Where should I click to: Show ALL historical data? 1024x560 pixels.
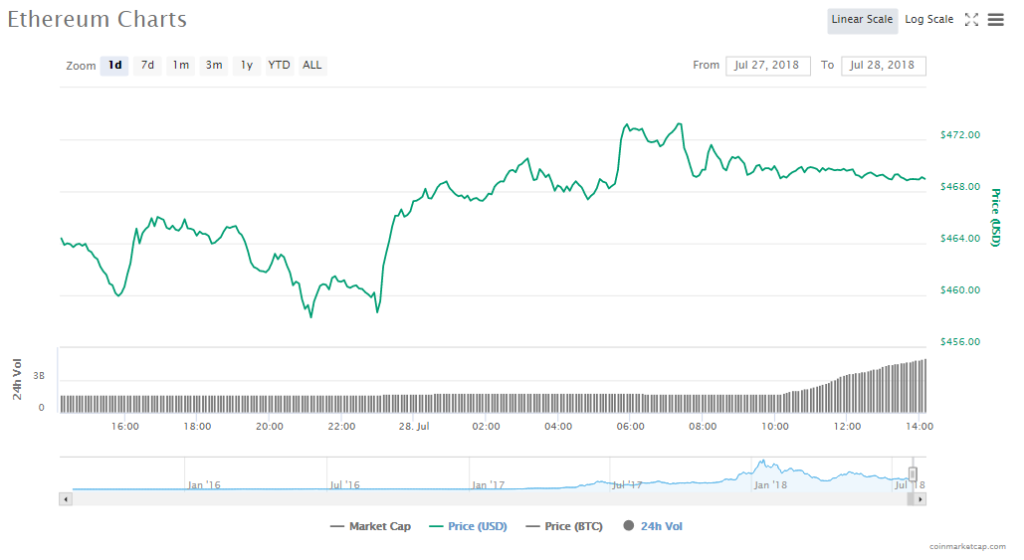pos(312,66)
